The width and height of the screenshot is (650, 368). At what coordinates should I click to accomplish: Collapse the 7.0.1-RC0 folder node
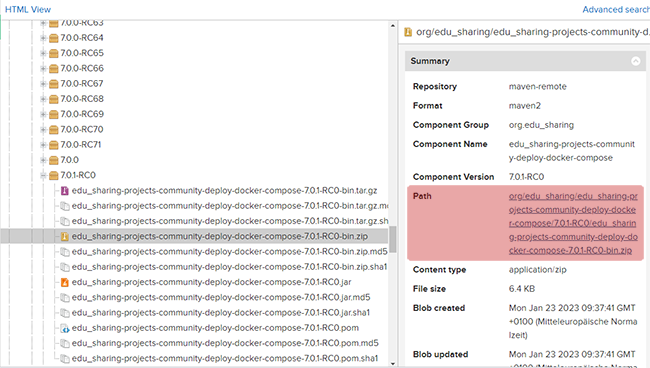43,176
